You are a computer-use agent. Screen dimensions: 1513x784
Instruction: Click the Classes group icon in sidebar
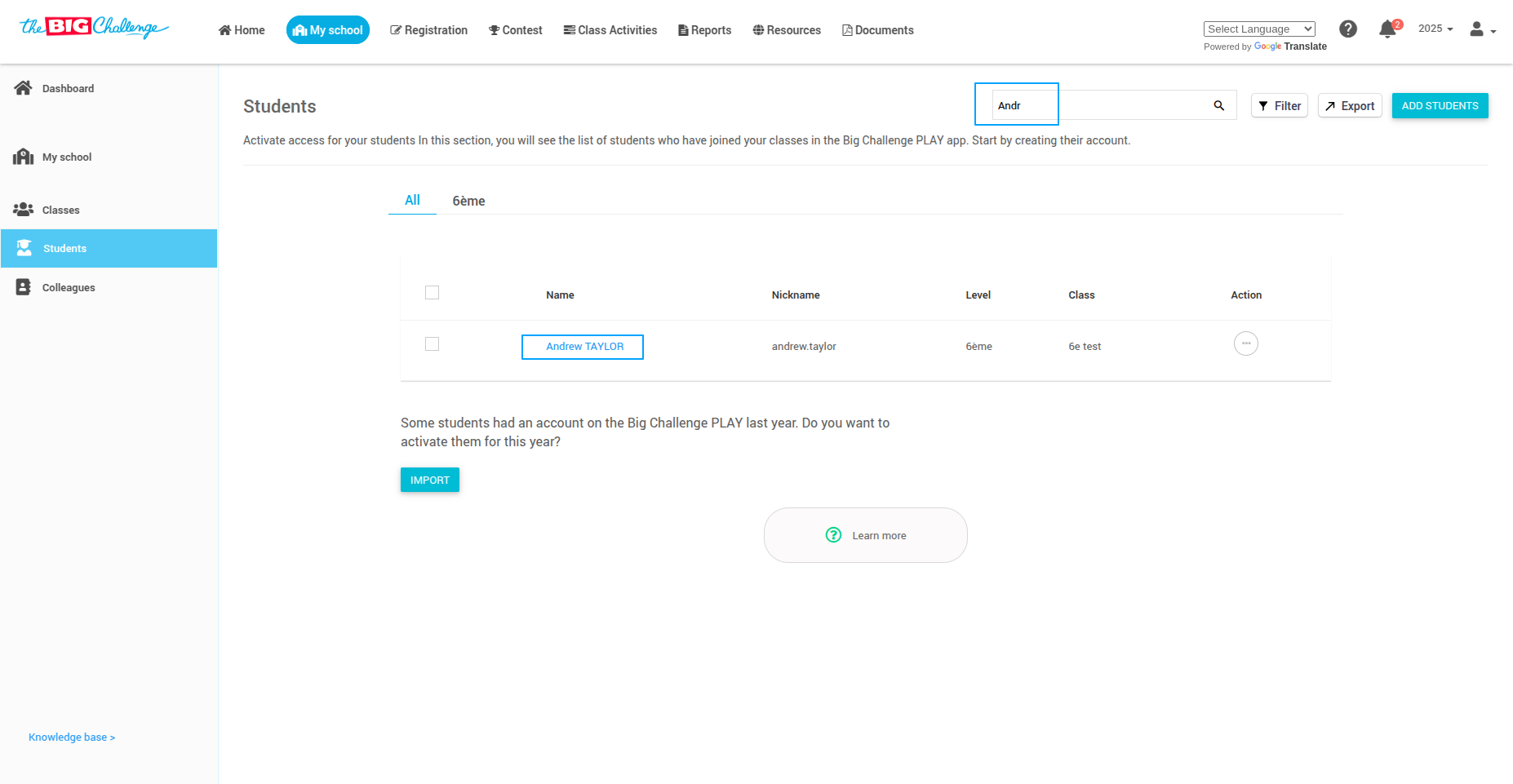point(23,210)
